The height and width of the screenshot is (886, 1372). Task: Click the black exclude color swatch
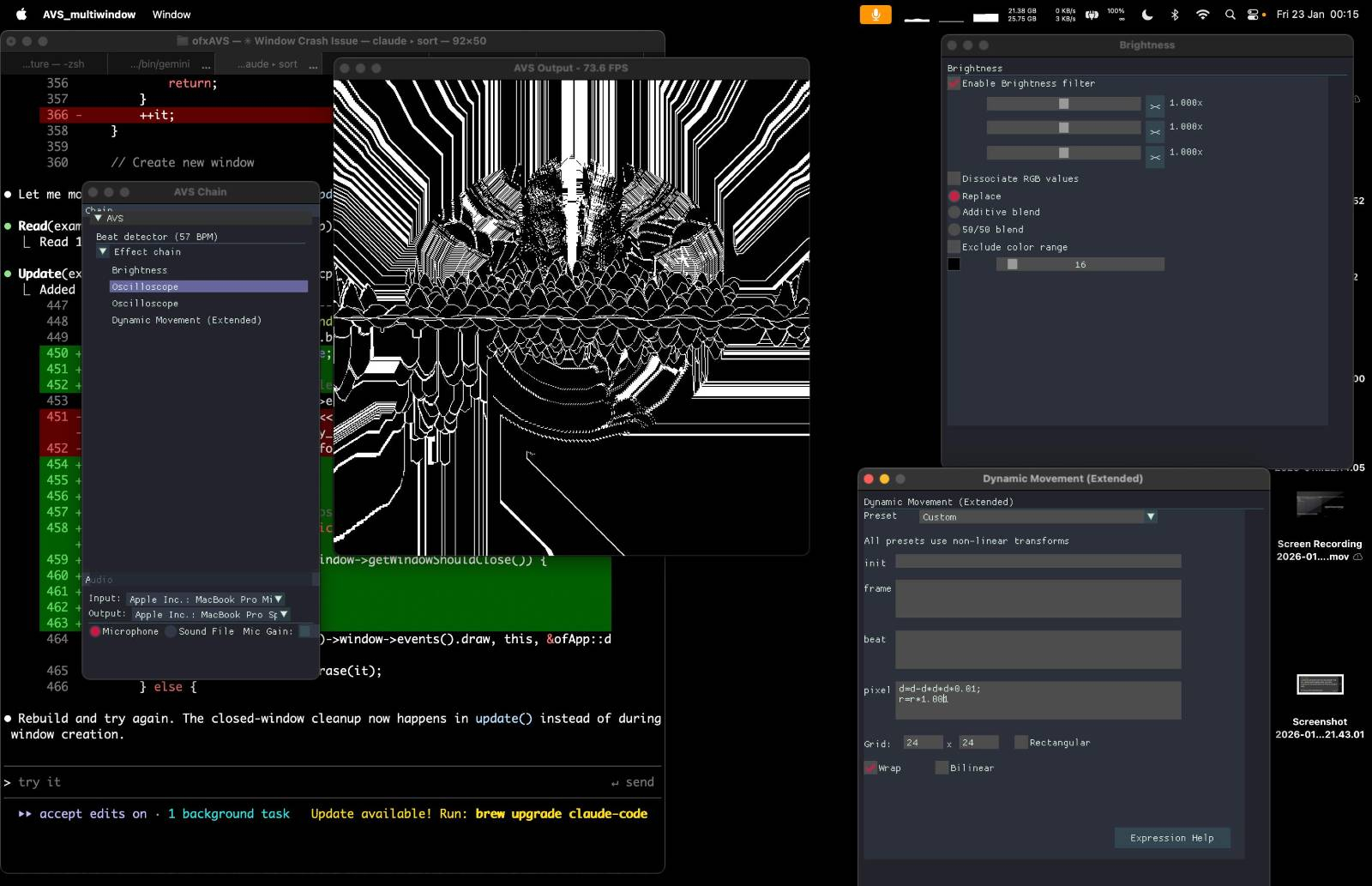click(x=954, y=264)
